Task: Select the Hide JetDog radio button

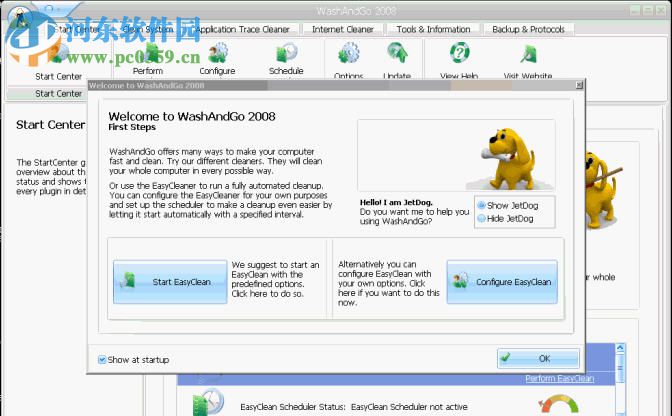Action: [x=482, y=218]
